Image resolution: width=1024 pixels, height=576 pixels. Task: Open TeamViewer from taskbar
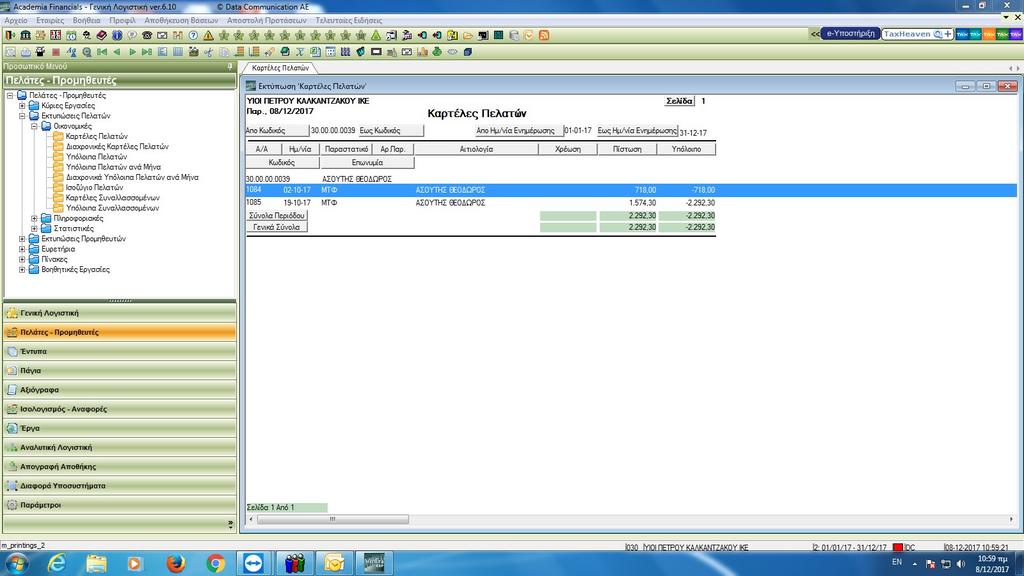[254, 563]
